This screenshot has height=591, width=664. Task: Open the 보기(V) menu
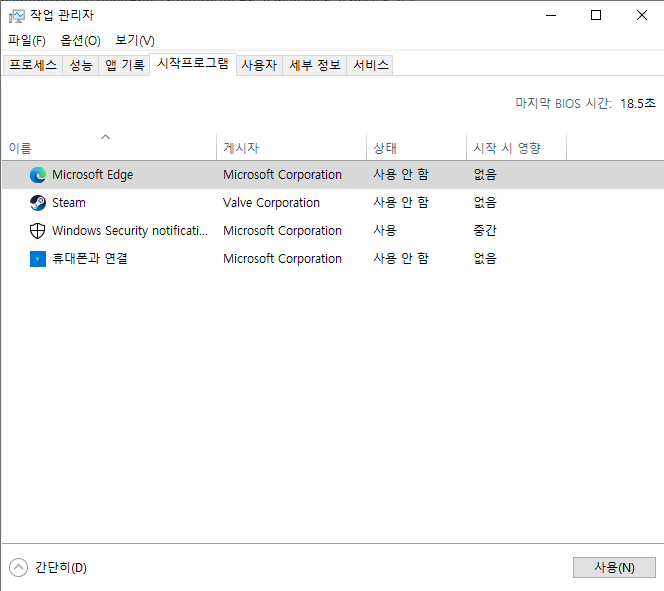click(135, 41)
